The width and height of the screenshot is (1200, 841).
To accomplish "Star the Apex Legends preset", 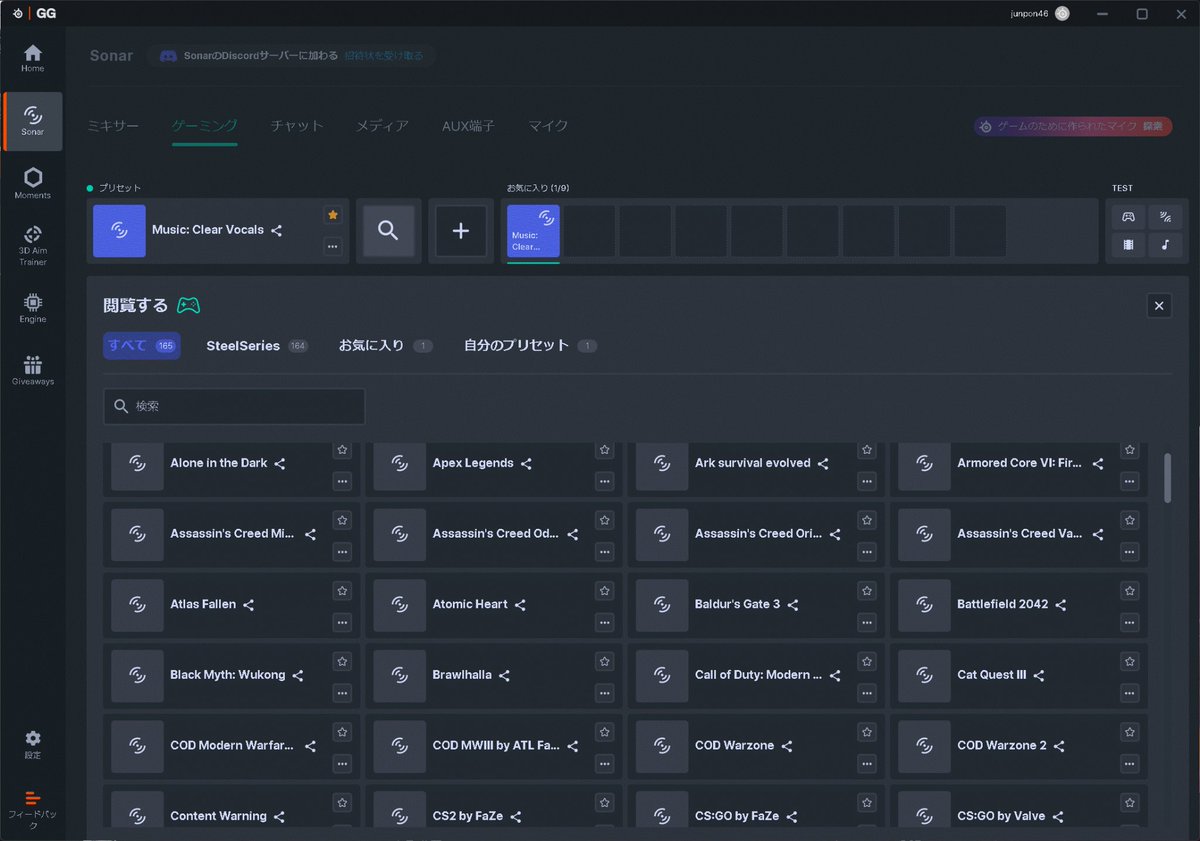I will pyautogui.click(x=604, y=451).
